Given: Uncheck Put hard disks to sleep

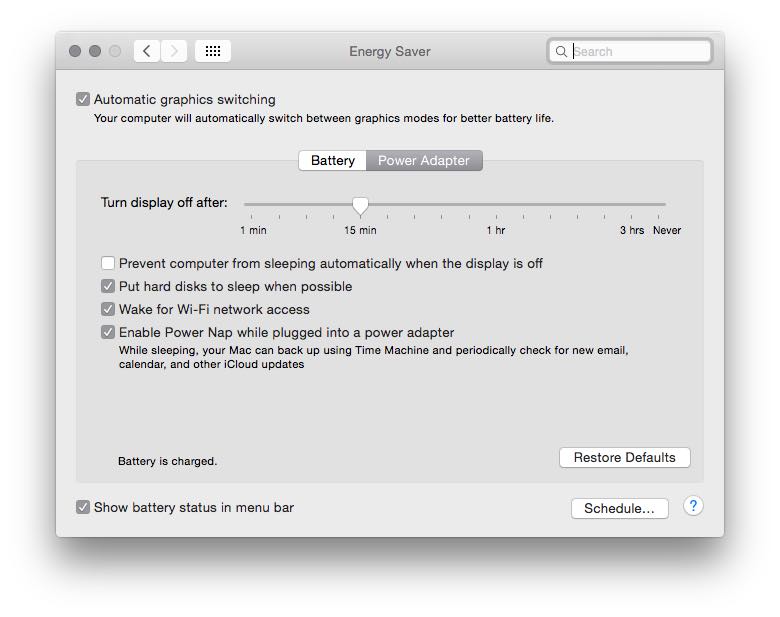Looking at the screenshot, I should tap(108, 286).
